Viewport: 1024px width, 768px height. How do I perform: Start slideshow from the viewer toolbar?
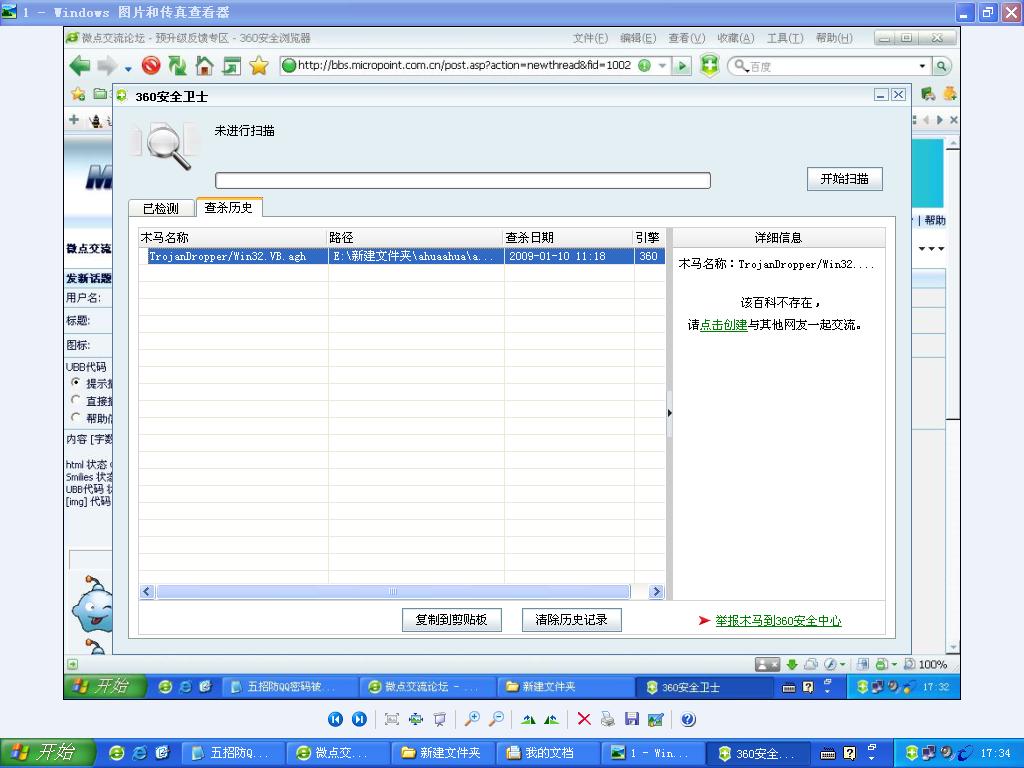(x=440, y=719)
